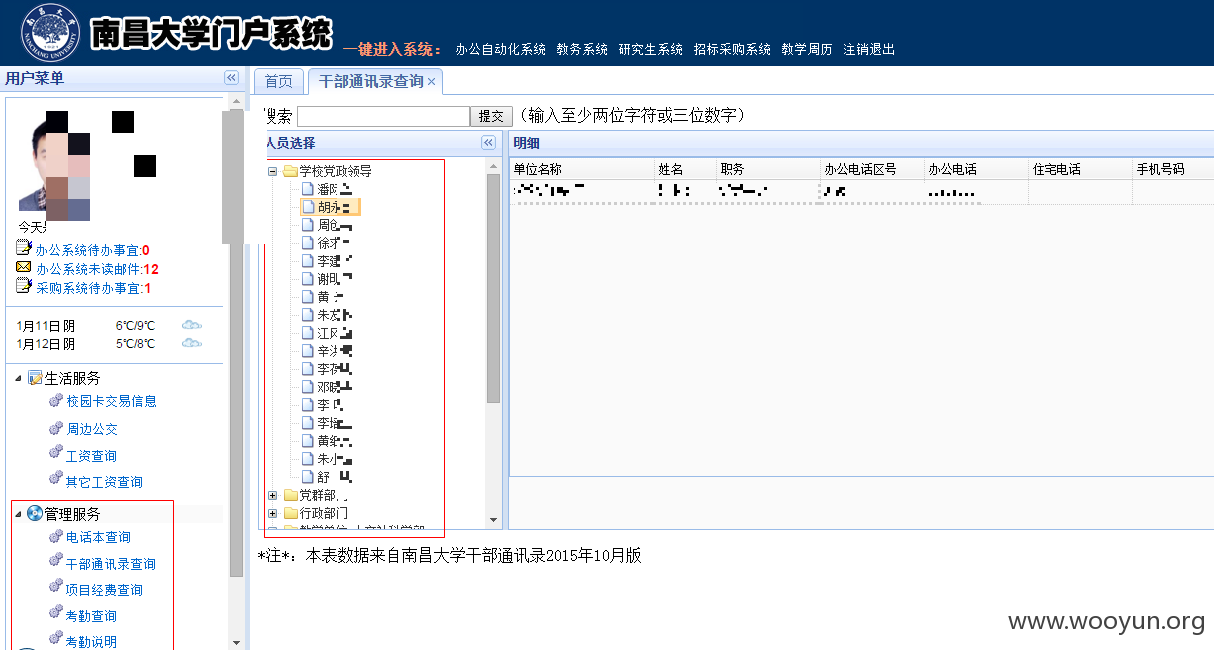Viewport: 1214px width, 650px height.
Task: Open 周边公交 menu item
Action: coord(92,429)
